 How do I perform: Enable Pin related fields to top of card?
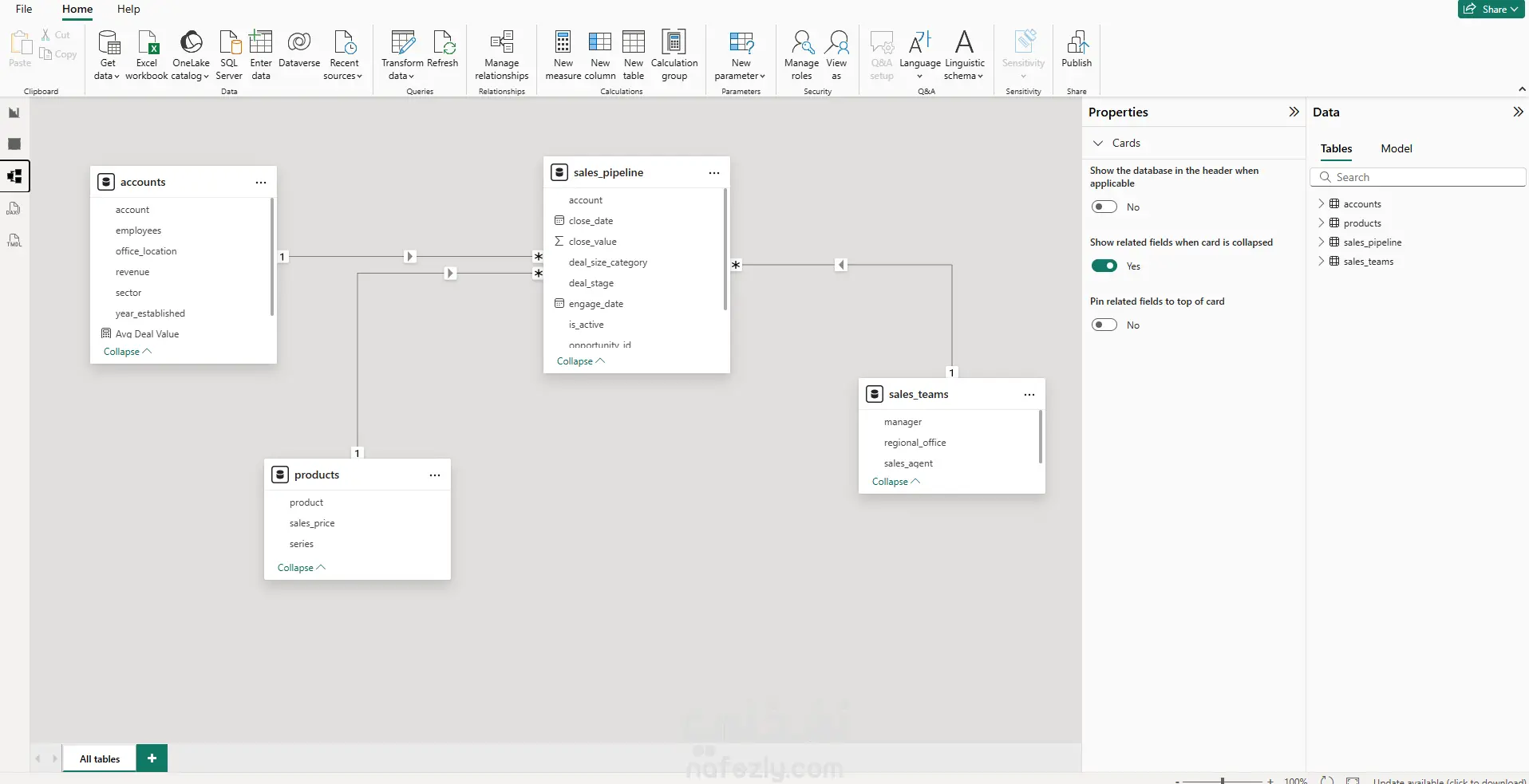[1104, 325]
